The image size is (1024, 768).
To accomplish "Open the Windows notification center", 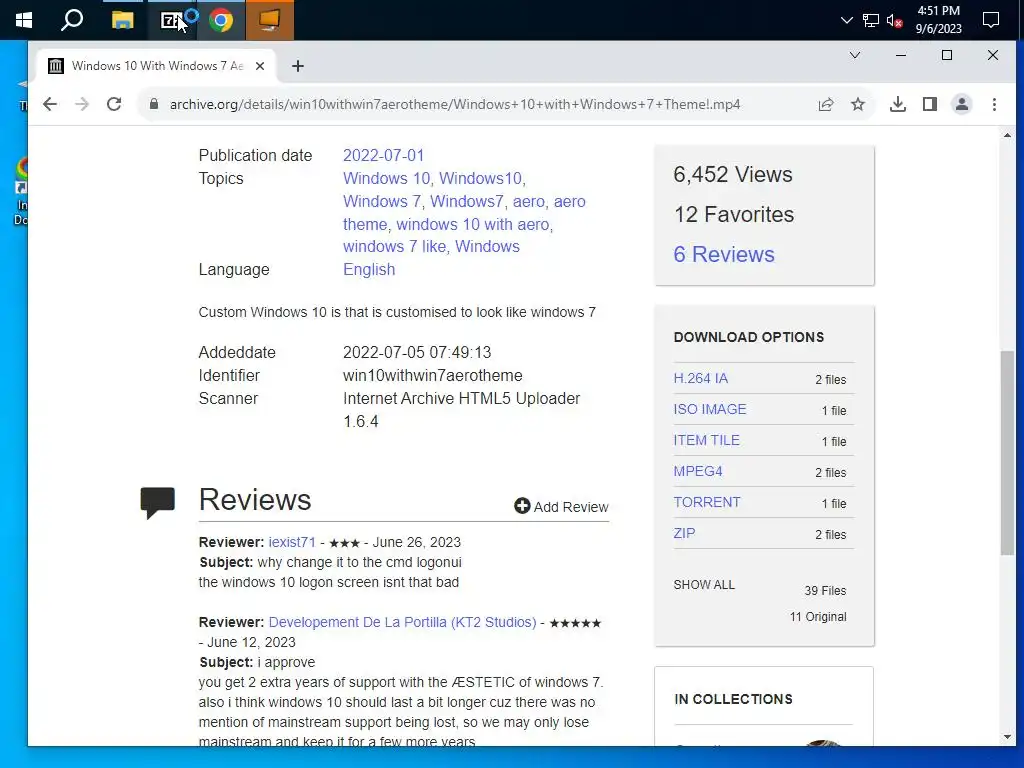I will point(991,20).
